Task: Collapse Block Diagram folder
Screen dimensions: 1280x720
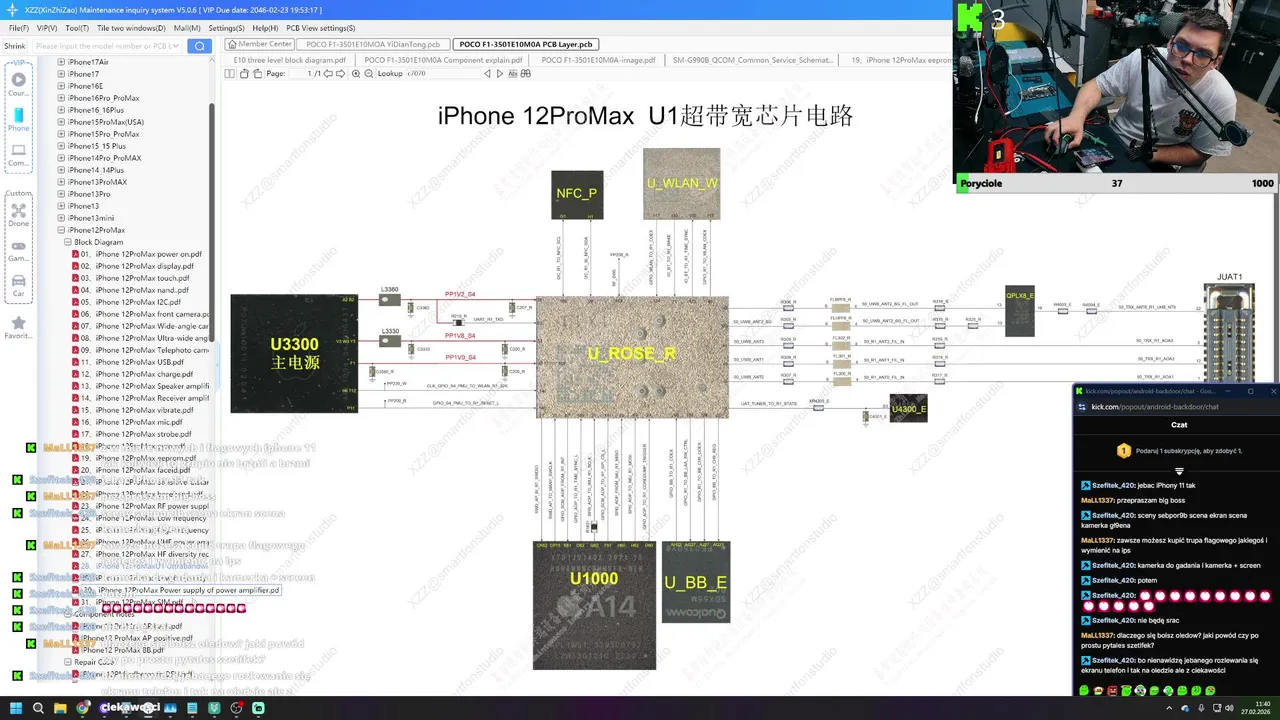Action: (x=68, y=242)
